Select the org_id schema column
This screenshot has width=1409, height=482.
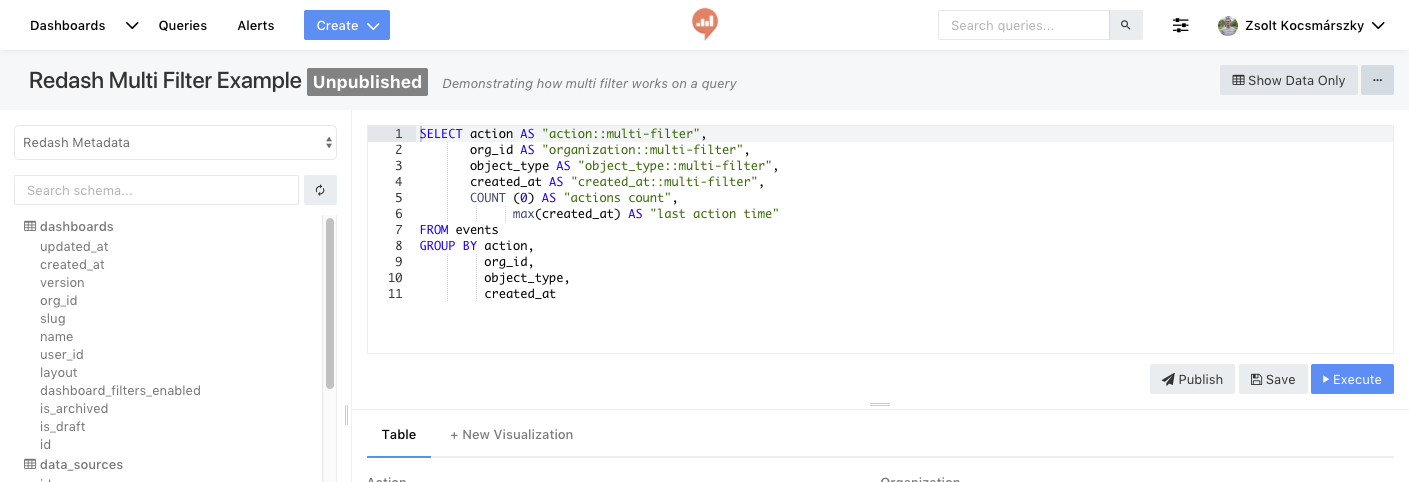(x=58, y=301)
